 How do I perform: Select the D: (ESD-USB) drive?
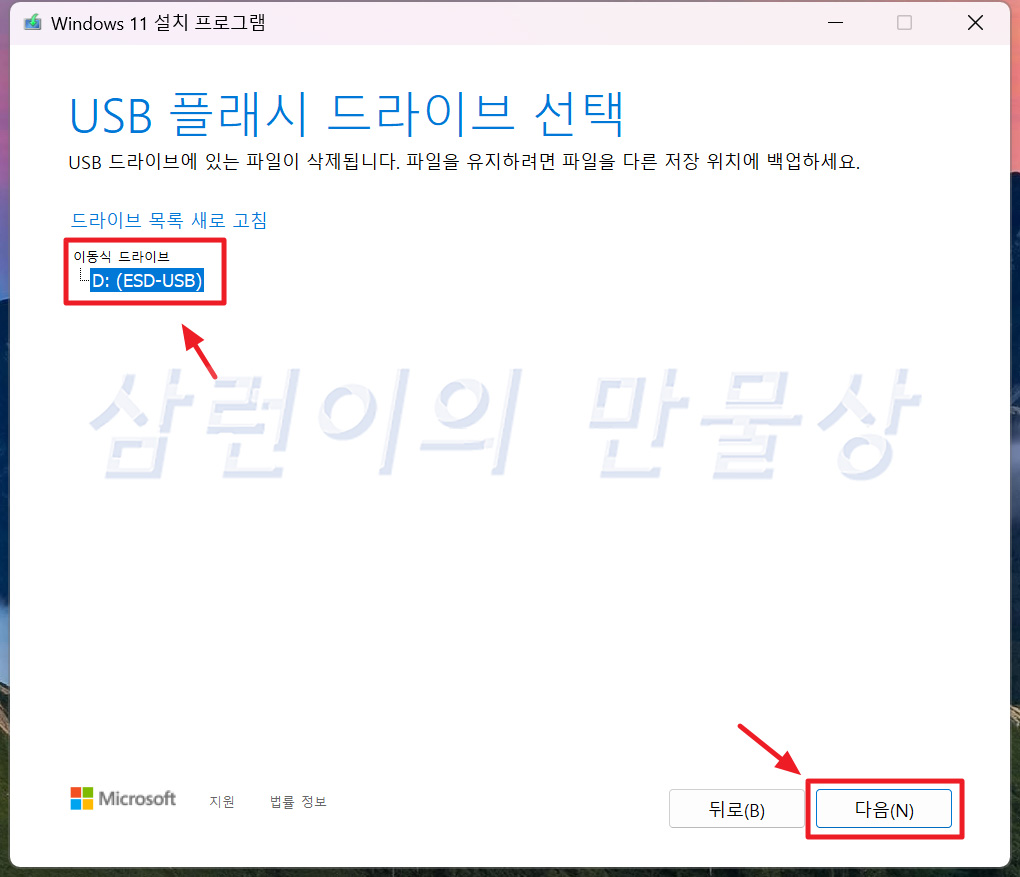(x=147, y=280)
